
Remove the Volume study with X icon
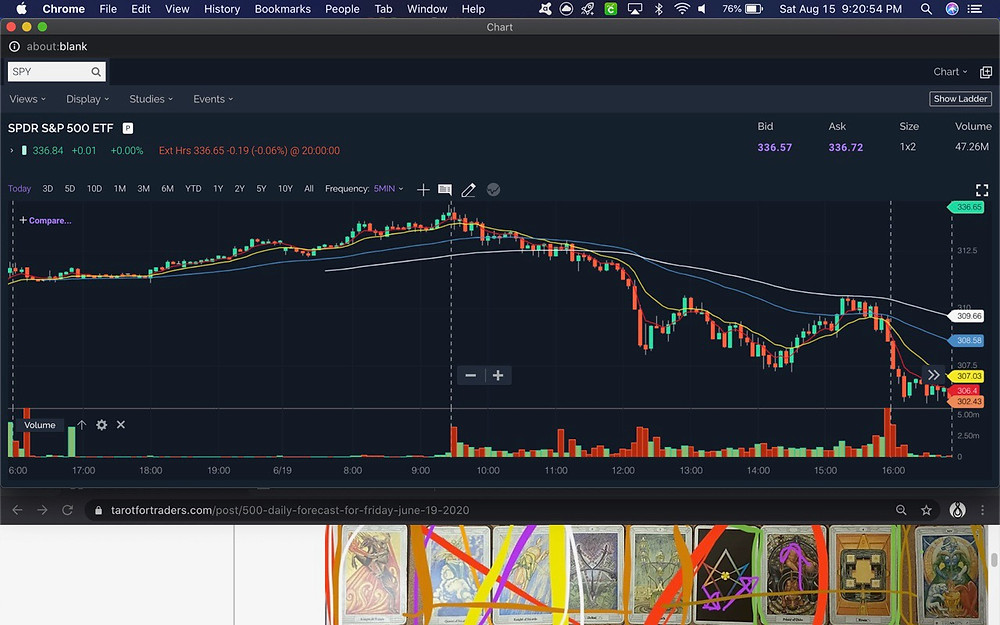click(121, 425)
